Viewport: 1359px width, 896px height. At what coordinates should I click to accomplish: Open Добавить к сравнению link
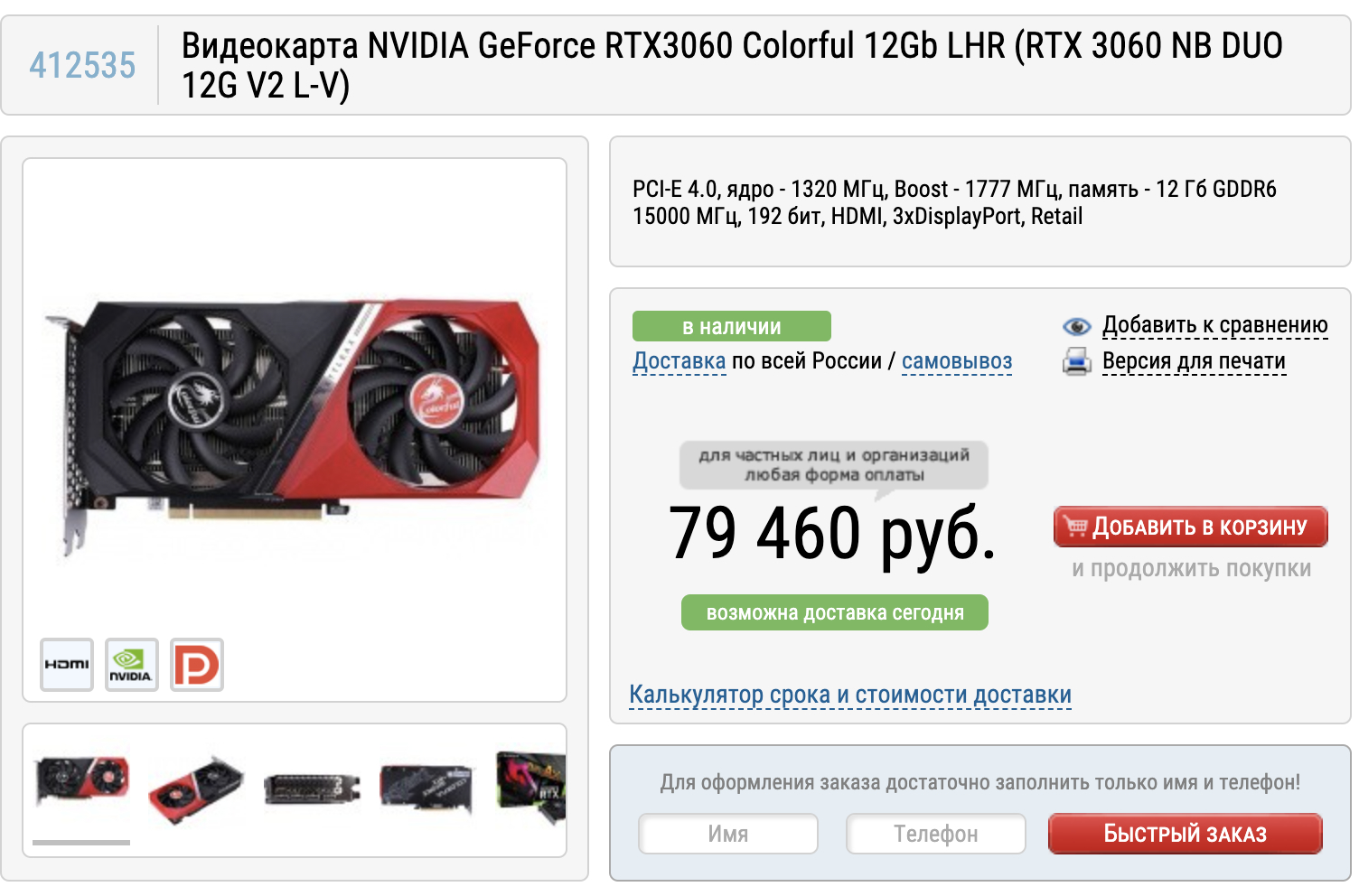pos(1215,325)
